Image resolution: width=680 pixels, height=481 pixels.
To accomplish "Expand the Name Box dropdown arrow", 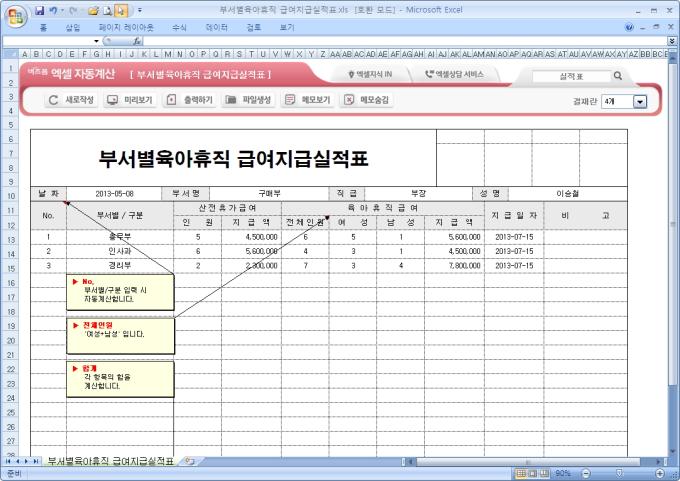I will click(x=96, y=41).
